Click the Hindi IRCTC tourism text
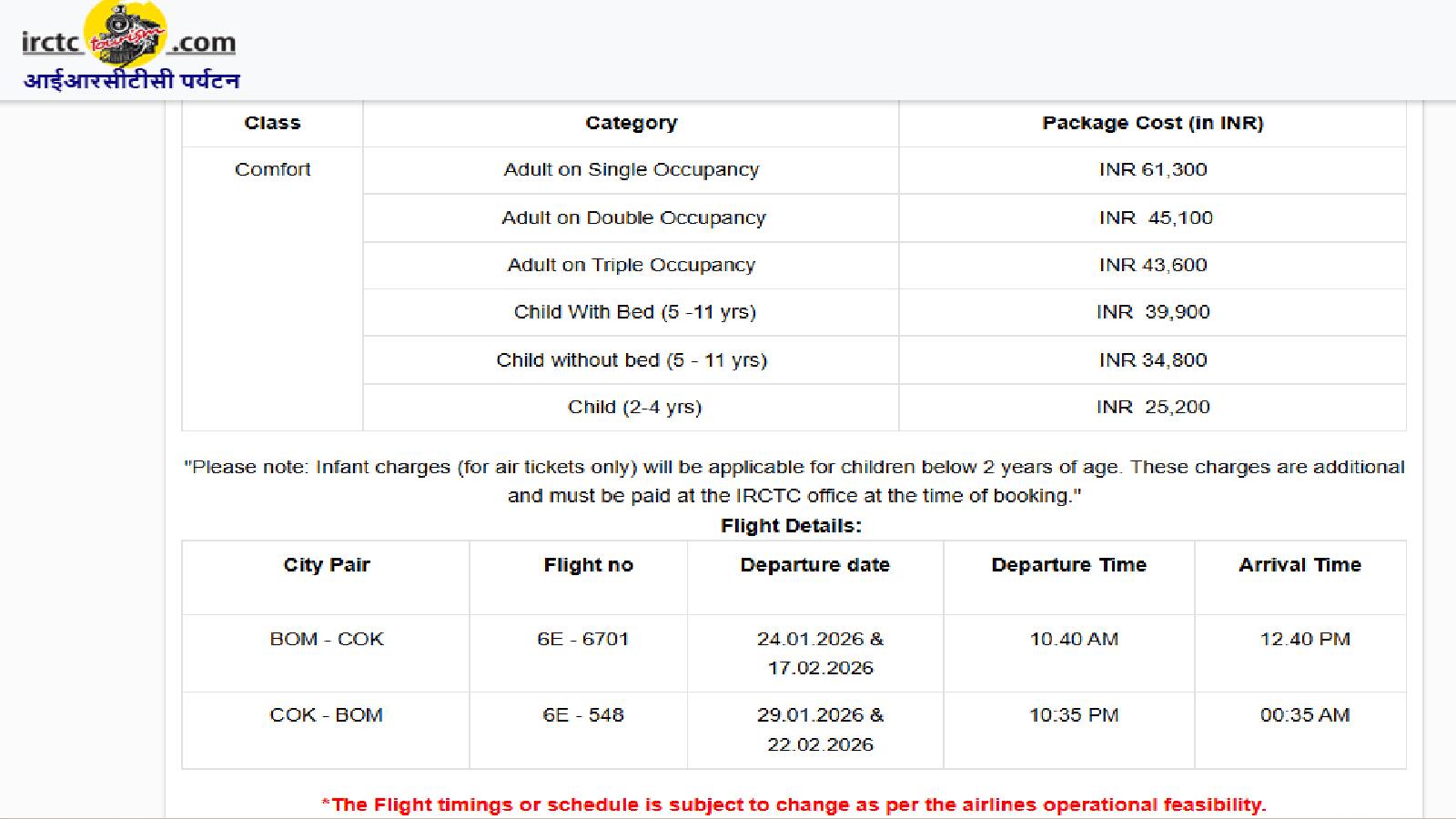 (x=132, y=81)
